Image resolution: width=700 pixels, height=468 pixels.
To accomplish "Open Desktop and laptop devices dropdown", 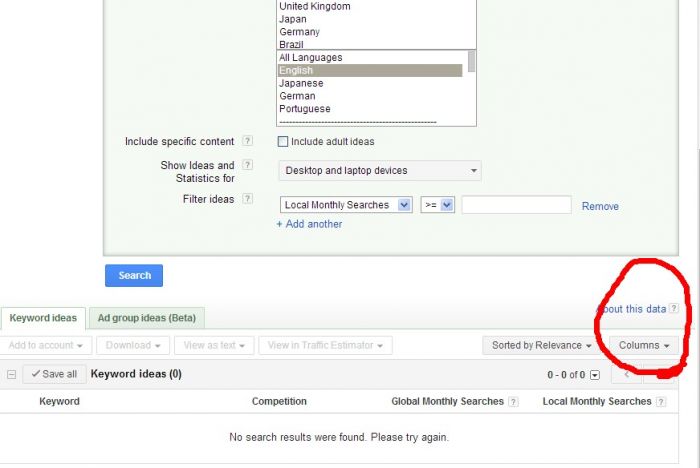I will click(379, 171).
